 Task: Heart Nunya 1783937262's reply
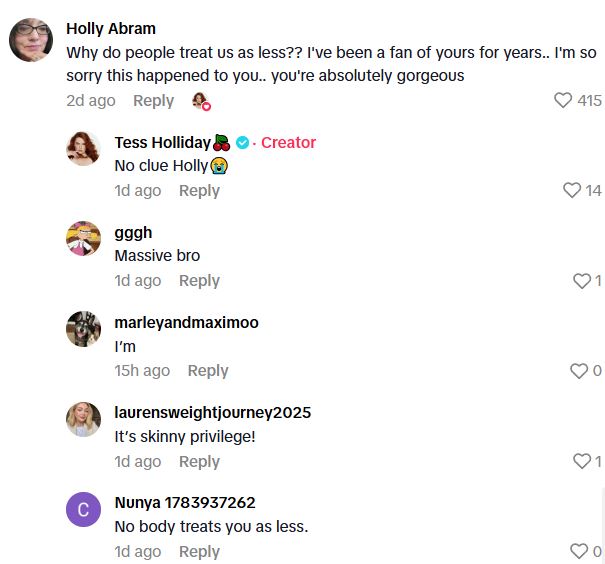coord(579,551)
